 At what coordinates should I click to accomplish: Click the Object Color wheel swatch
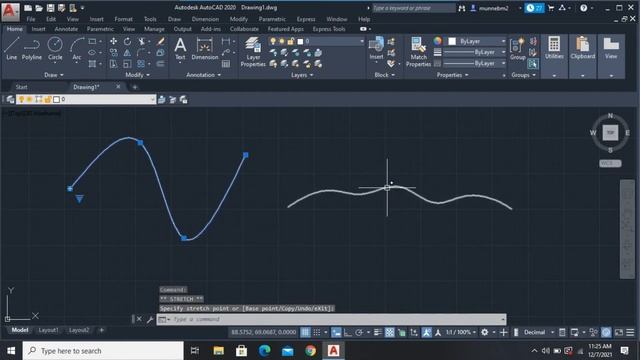click(438, 41)
